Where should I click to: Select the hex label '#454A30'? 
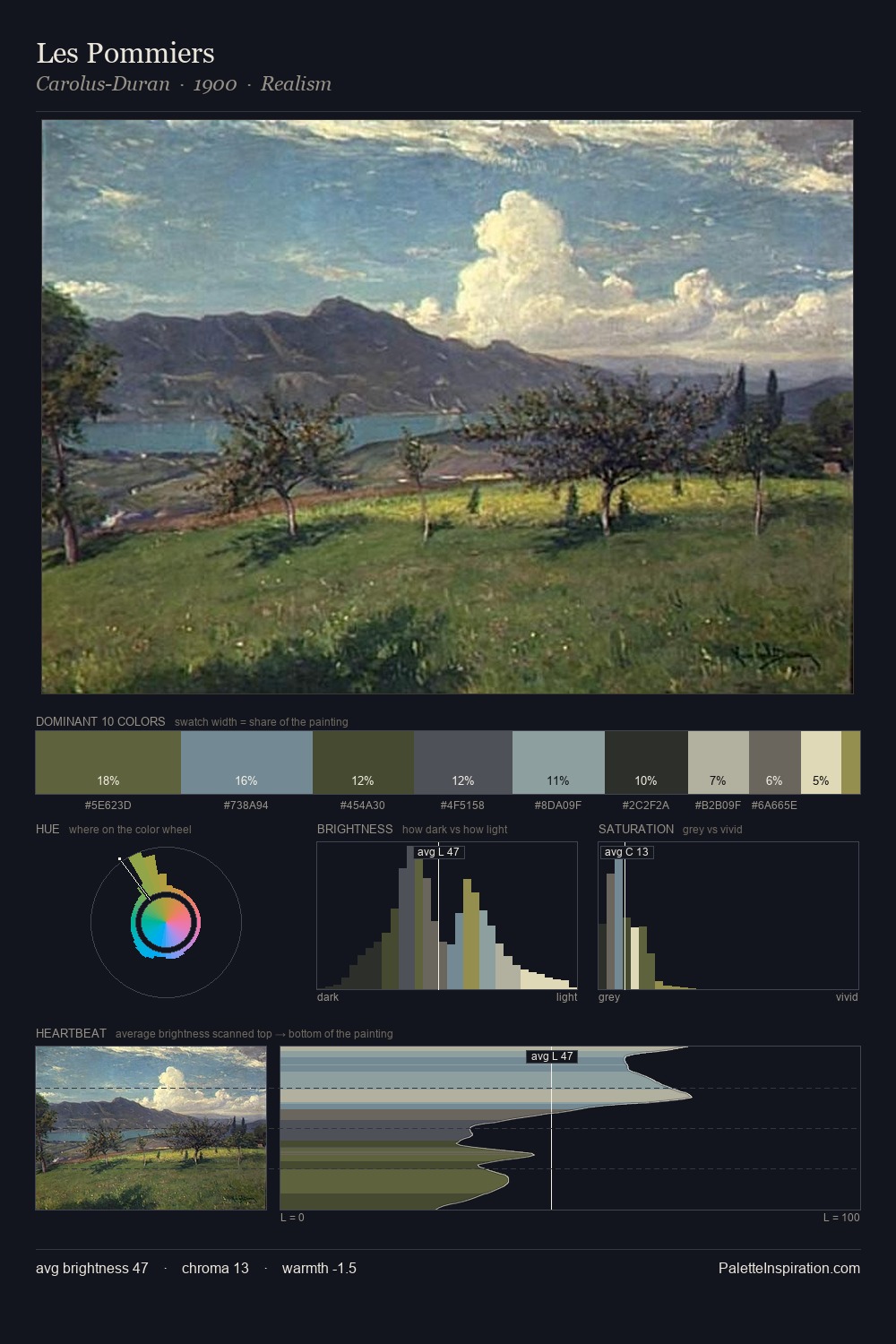(363, 806)
